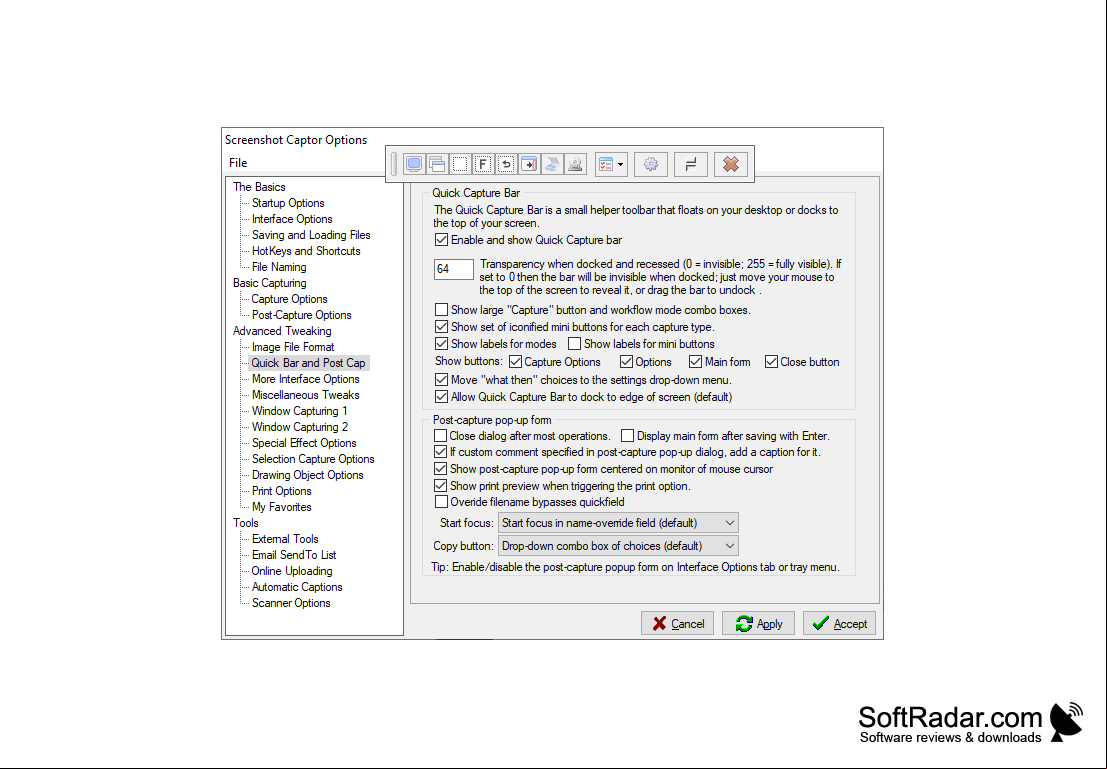Toggle Show labels for modes checkbox
The image size is (1107, 769).
pyautogui.click(x=441, y=344)
